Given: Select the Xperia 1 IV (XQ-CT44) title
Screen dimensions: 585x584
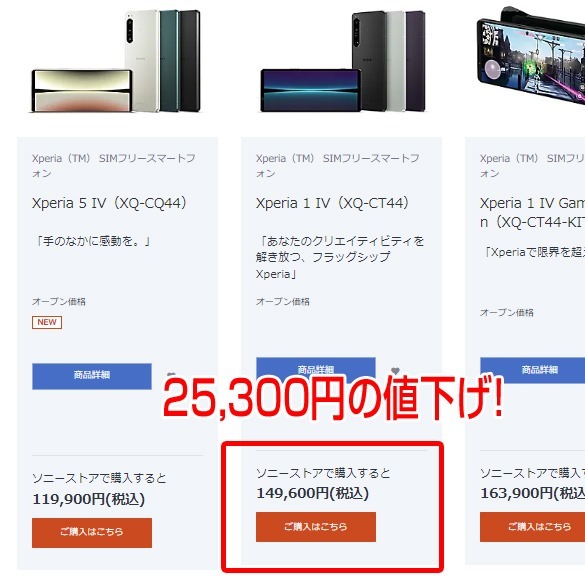Looking at the screenshot, I should (332, 203).
